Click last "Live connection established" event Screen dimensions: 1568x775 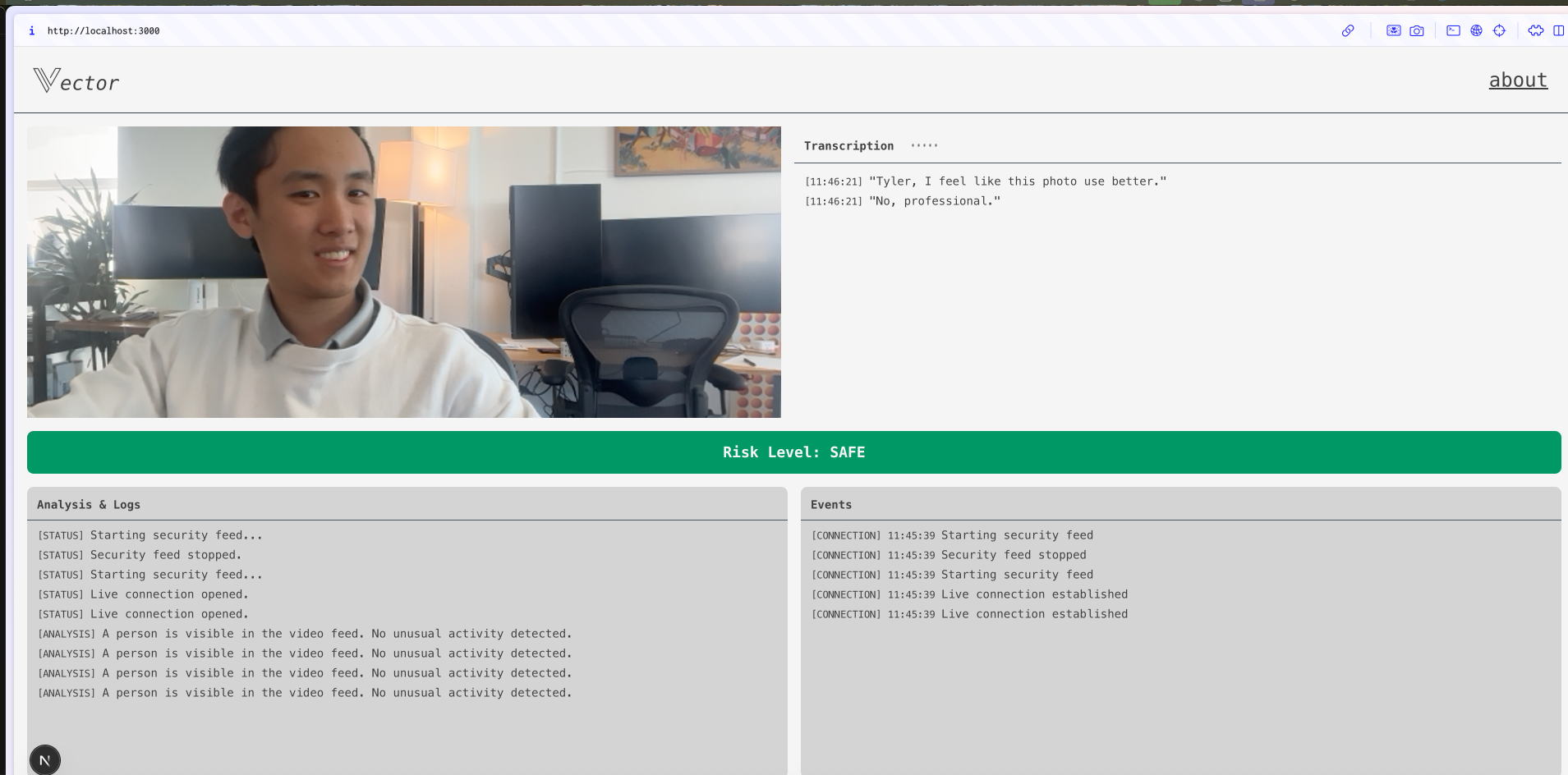point(970,614)
